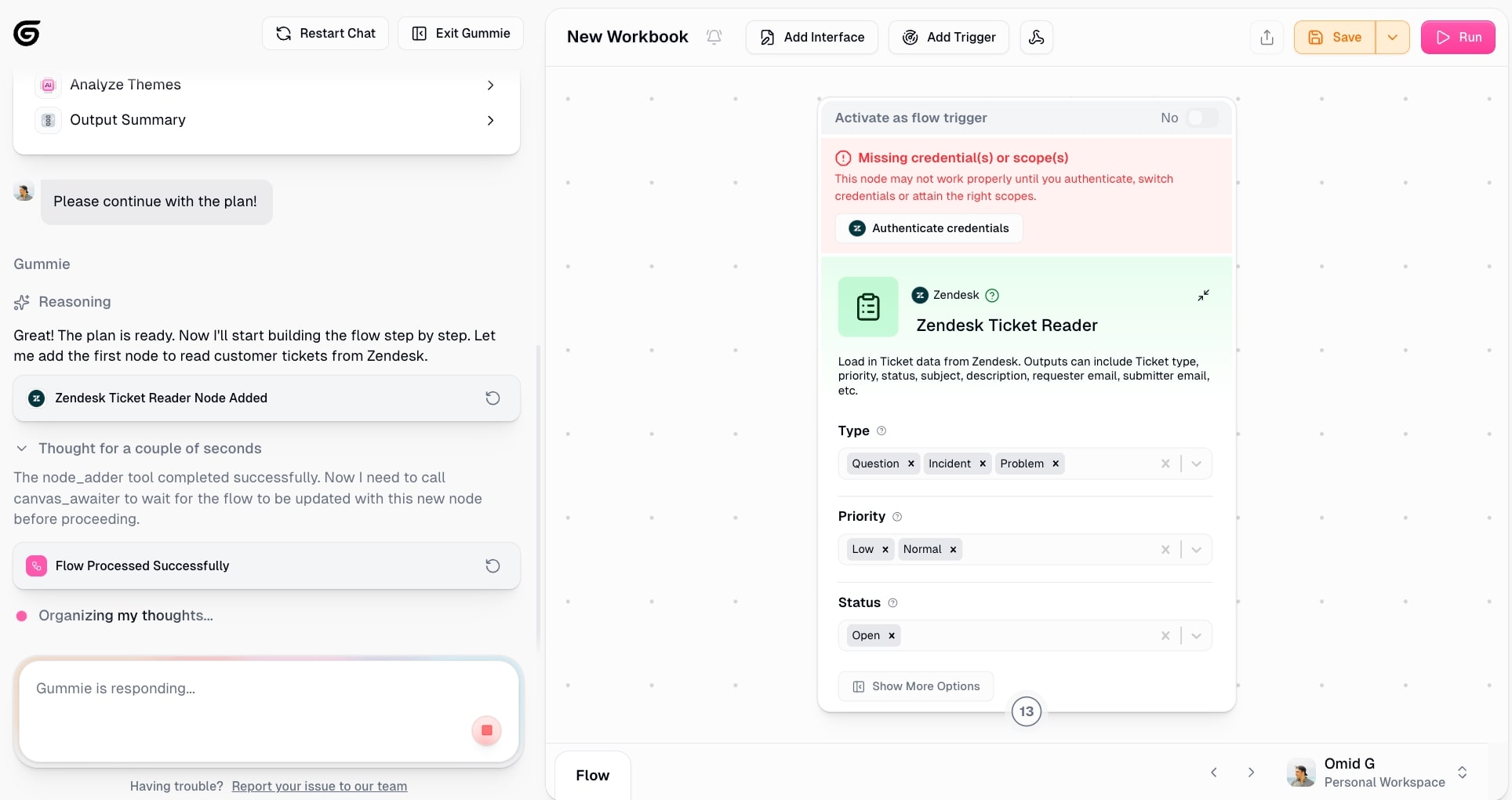Open the share/export icon in top bar
Screen dimensions: 1512x800
pyautogui.click(x=1267, y=37)
